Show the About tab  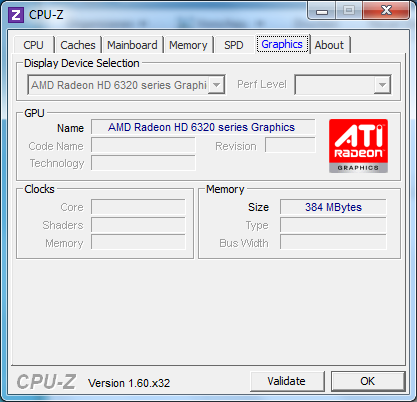[x=329, y=45]
